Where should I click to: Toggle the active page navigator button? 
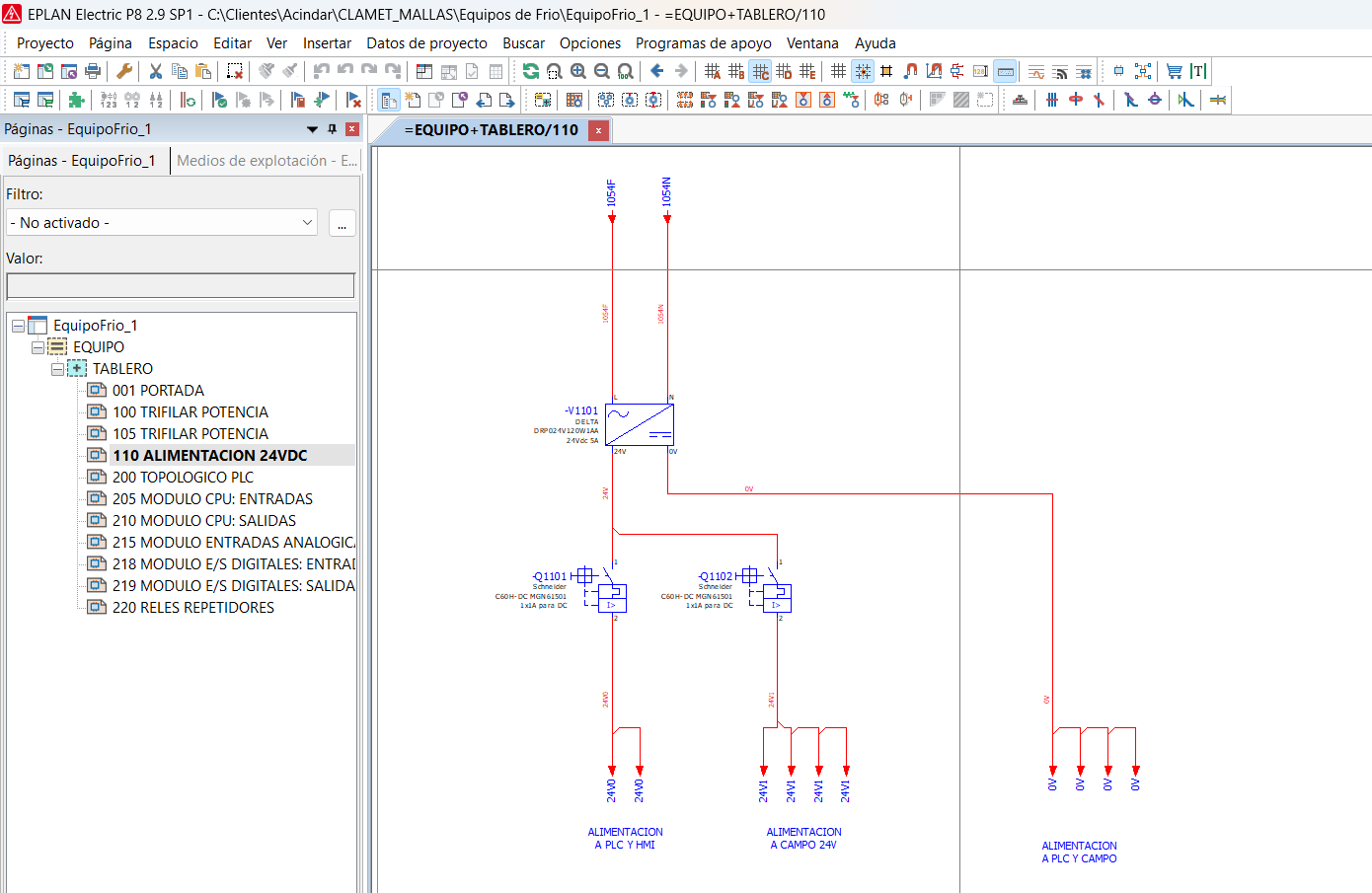389,100
